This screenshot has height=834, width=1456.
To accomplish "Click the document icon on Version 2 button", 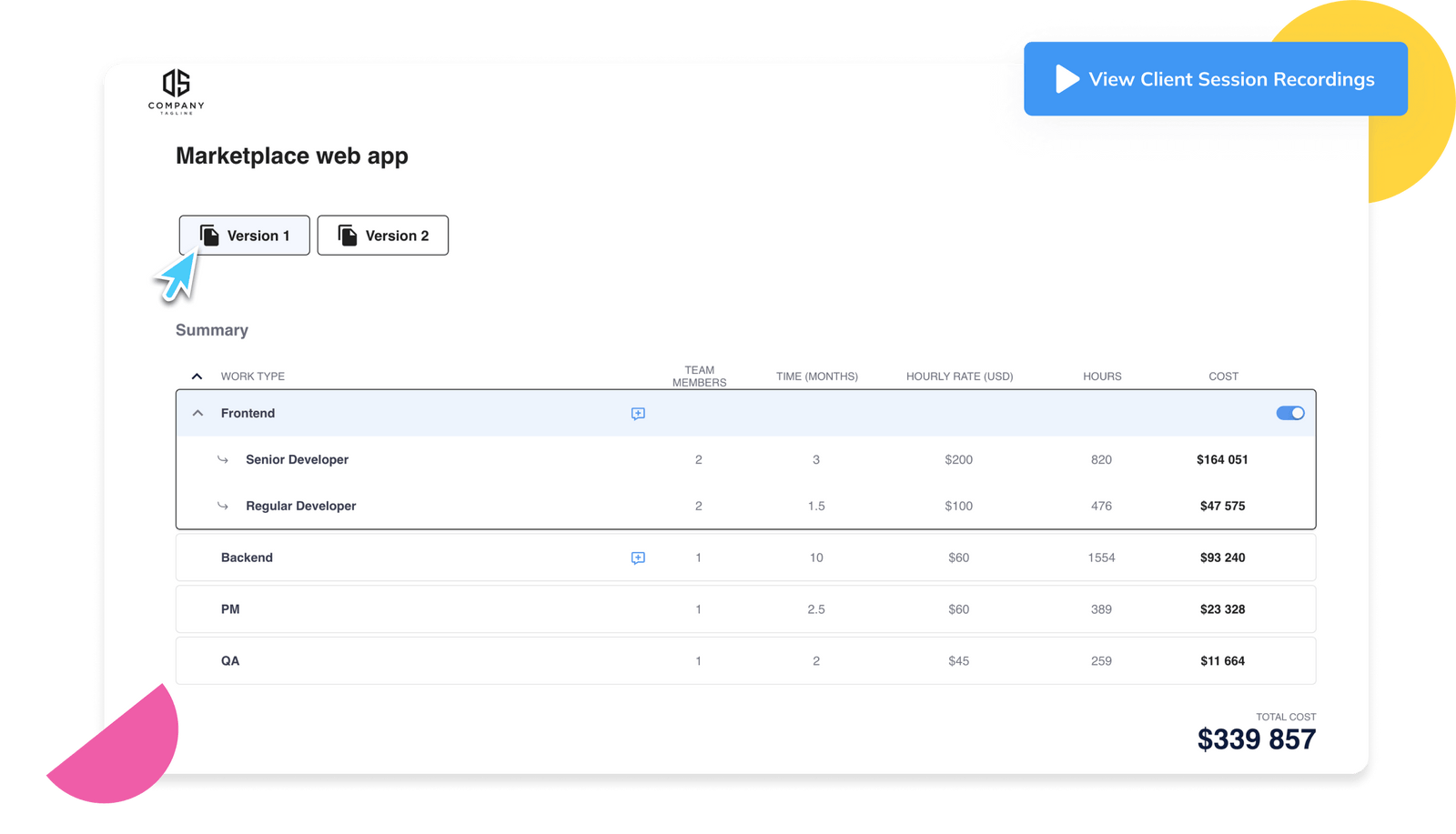I will coord(347,235).
